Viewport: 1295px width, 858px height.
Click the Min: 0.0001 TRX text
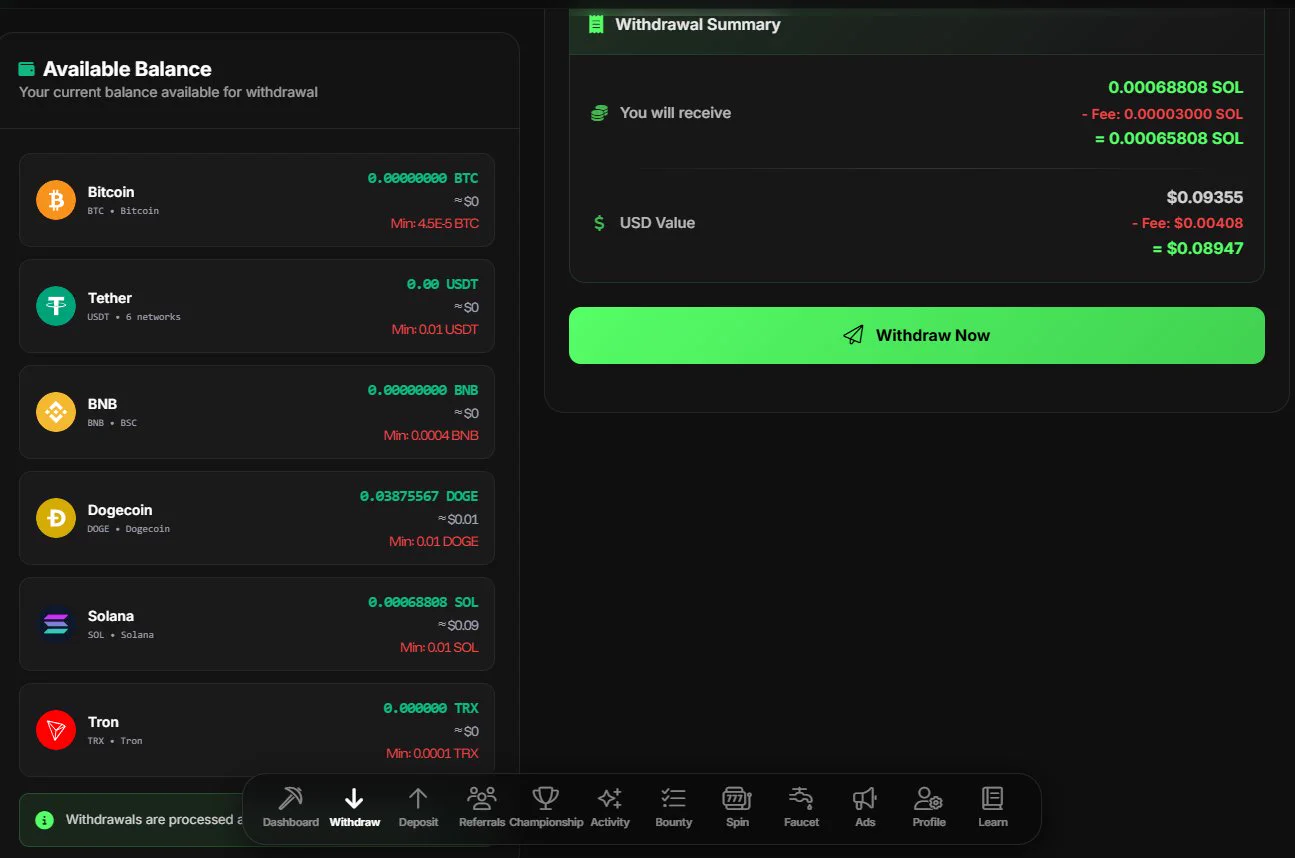point(433,753)
